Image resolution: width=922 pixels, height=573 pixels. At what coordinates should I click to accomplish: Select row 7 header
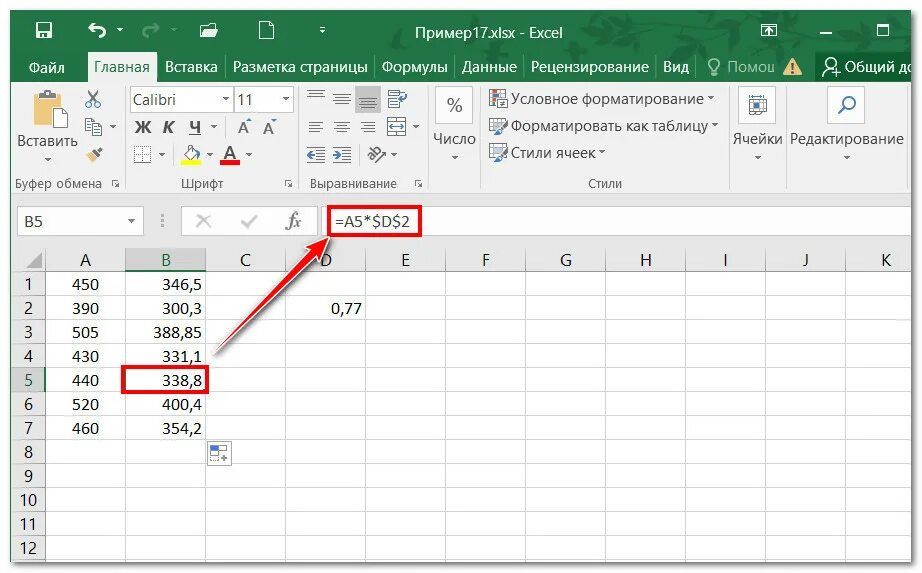tap(28, 428)
